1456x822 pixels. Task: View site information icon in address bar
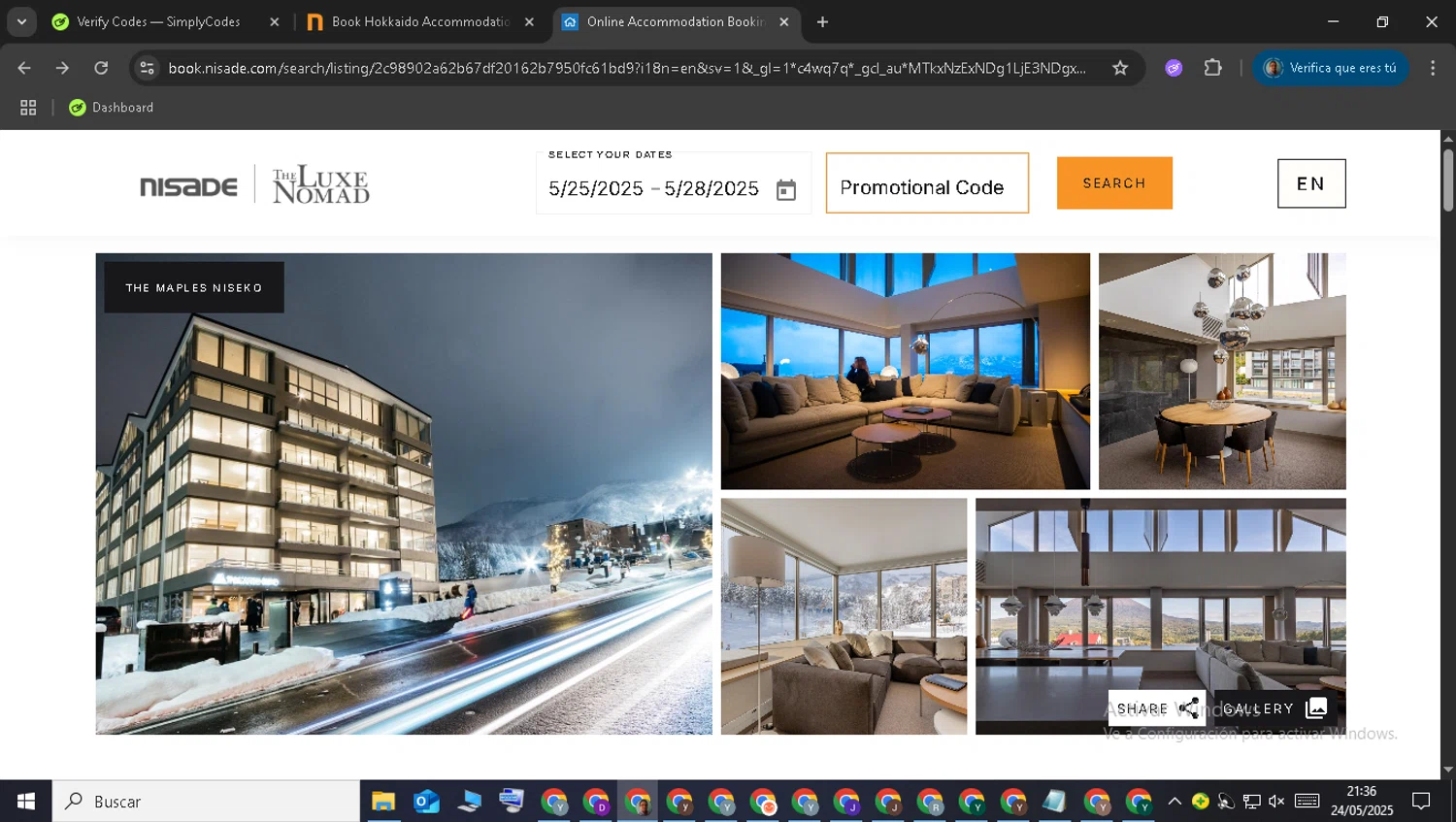point(147,68)
